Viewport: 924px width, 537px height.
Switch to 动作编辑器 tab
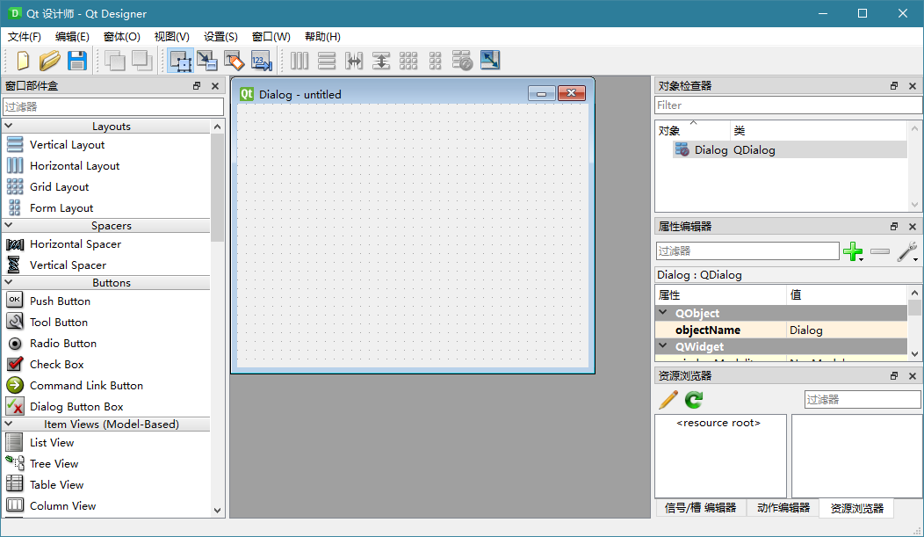tap(783, 508)
